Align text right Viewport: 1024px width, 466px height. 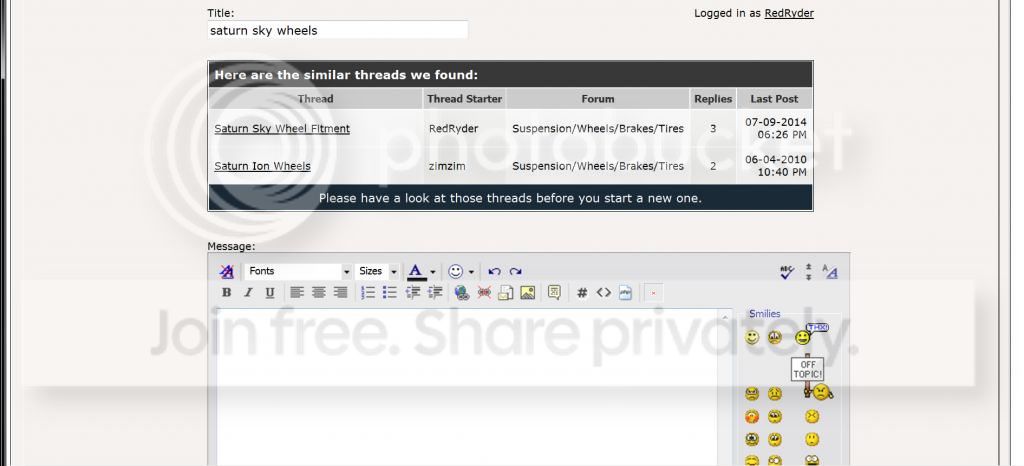coord(340,293)
